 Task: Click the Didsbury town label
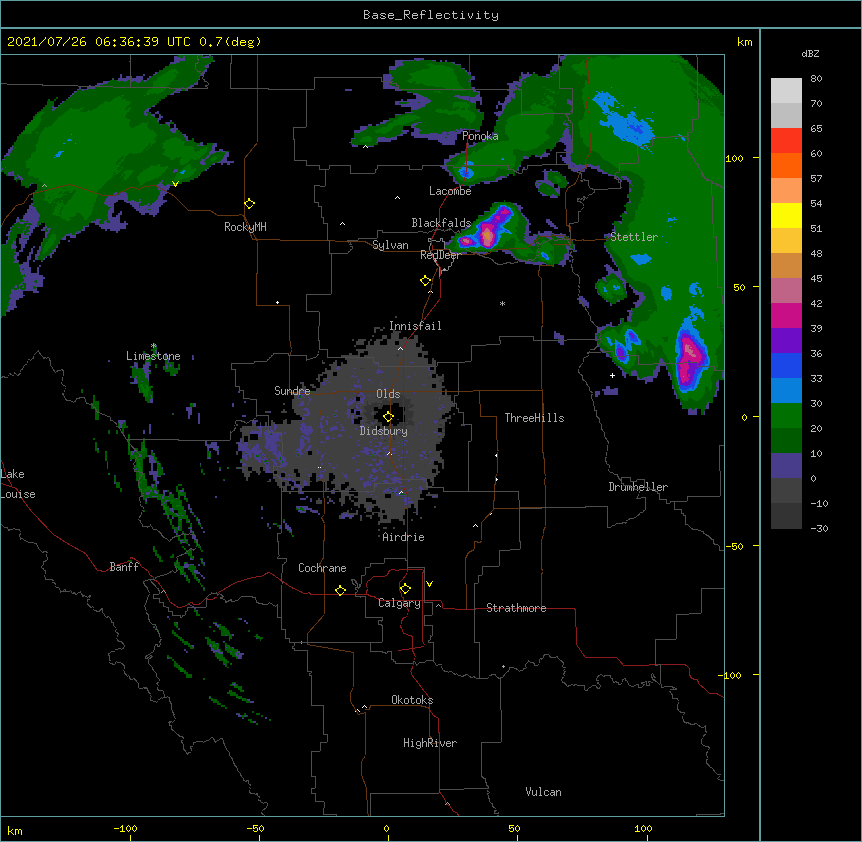[x=384, y=431]
